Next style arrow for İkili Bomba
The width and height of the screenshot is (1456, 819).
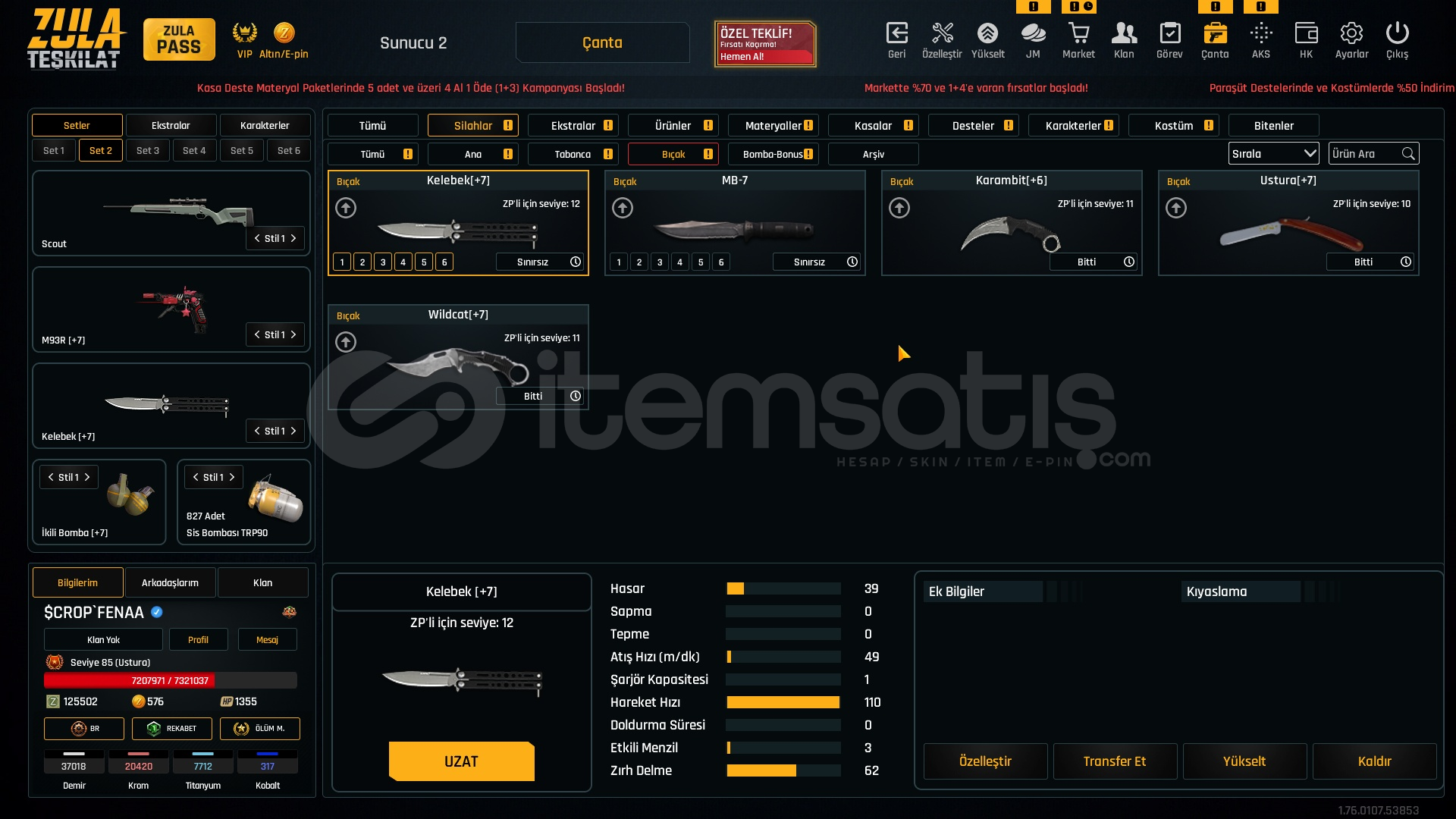[x=87, y=477]
